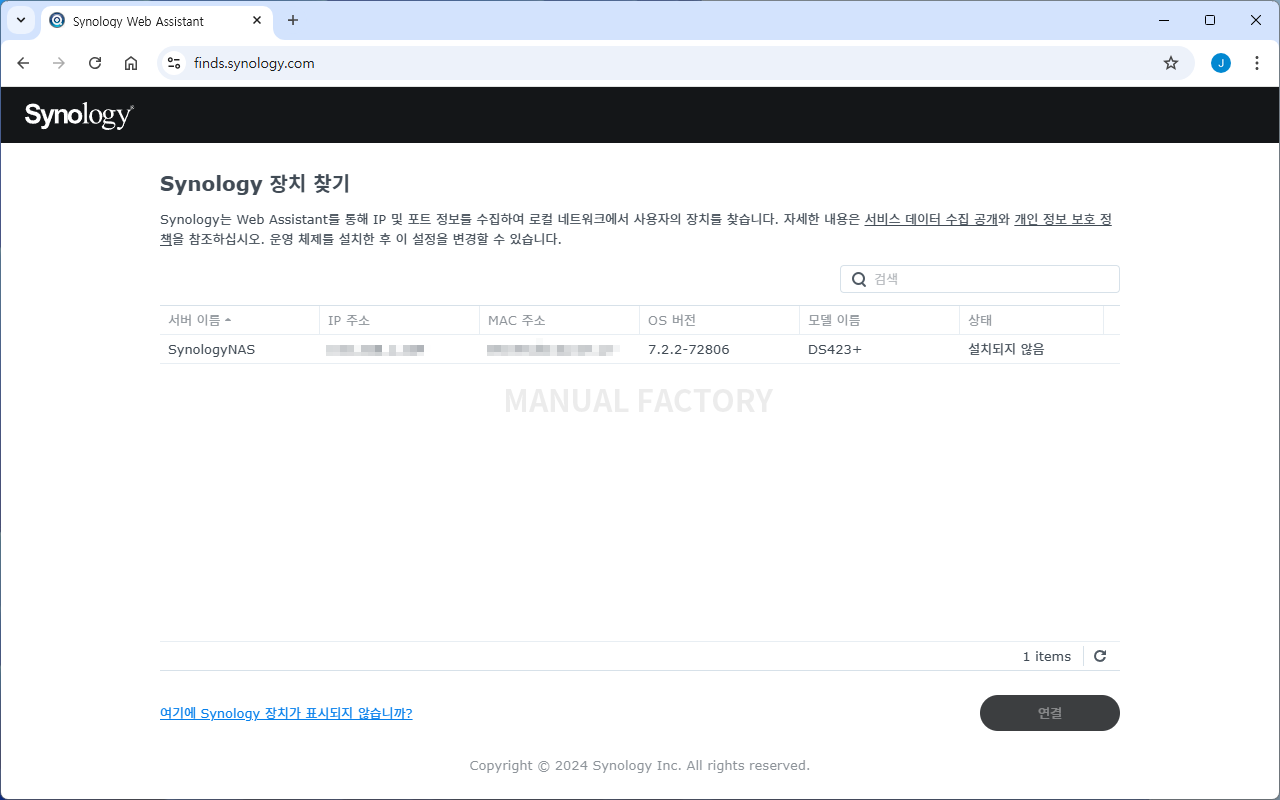Click the browser forward arrow
Image resolution: width=1280 pixels, height=800 pixels.
(59, 63)
